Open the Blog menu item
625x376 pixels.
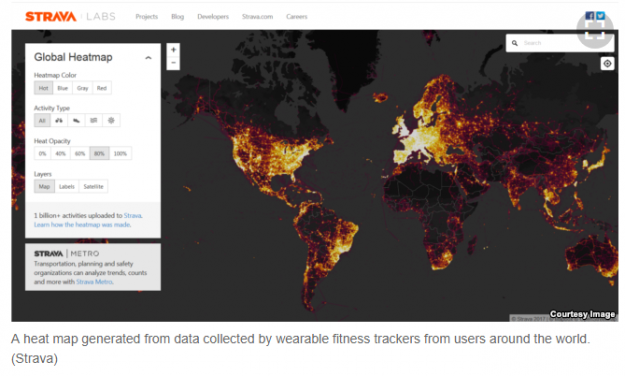(177, 17)
